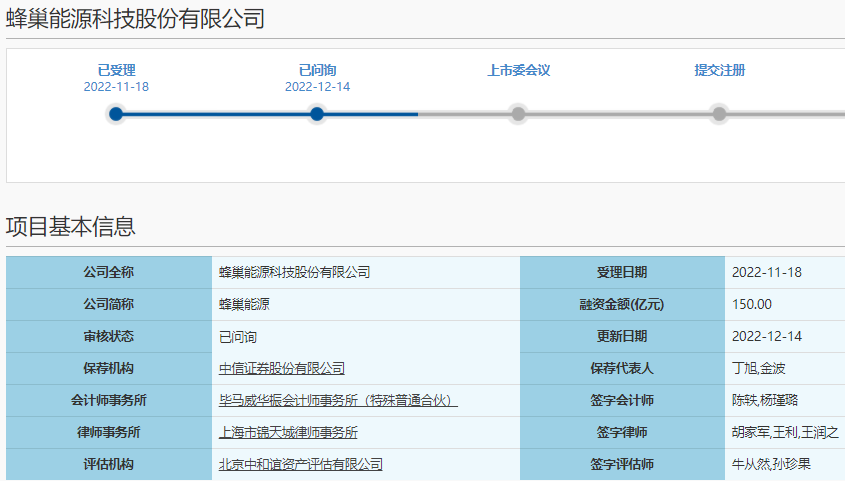
Task: Click the 项目基本信息 section heading
Action: (71, 227)
